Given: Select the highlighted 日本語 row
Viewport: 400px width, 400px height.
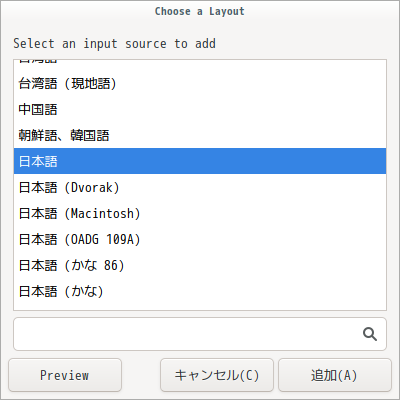Looking at the screenshot, I should (x=200, y=161).
